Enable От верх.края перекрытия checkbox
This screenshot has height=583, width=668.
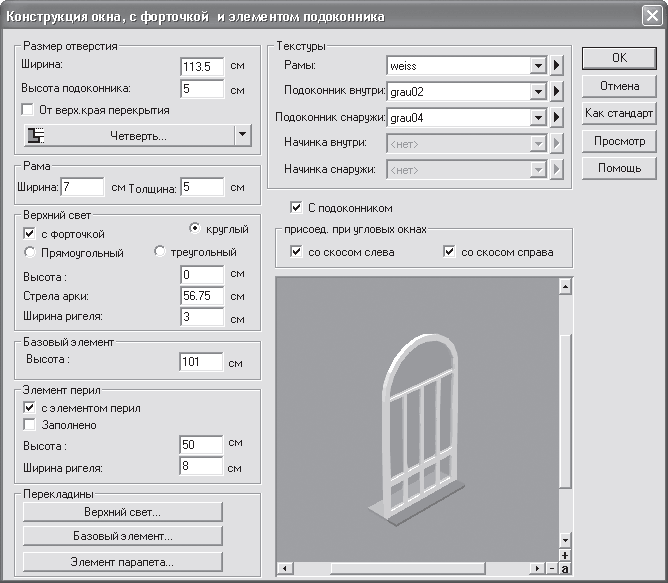[28, 110]
